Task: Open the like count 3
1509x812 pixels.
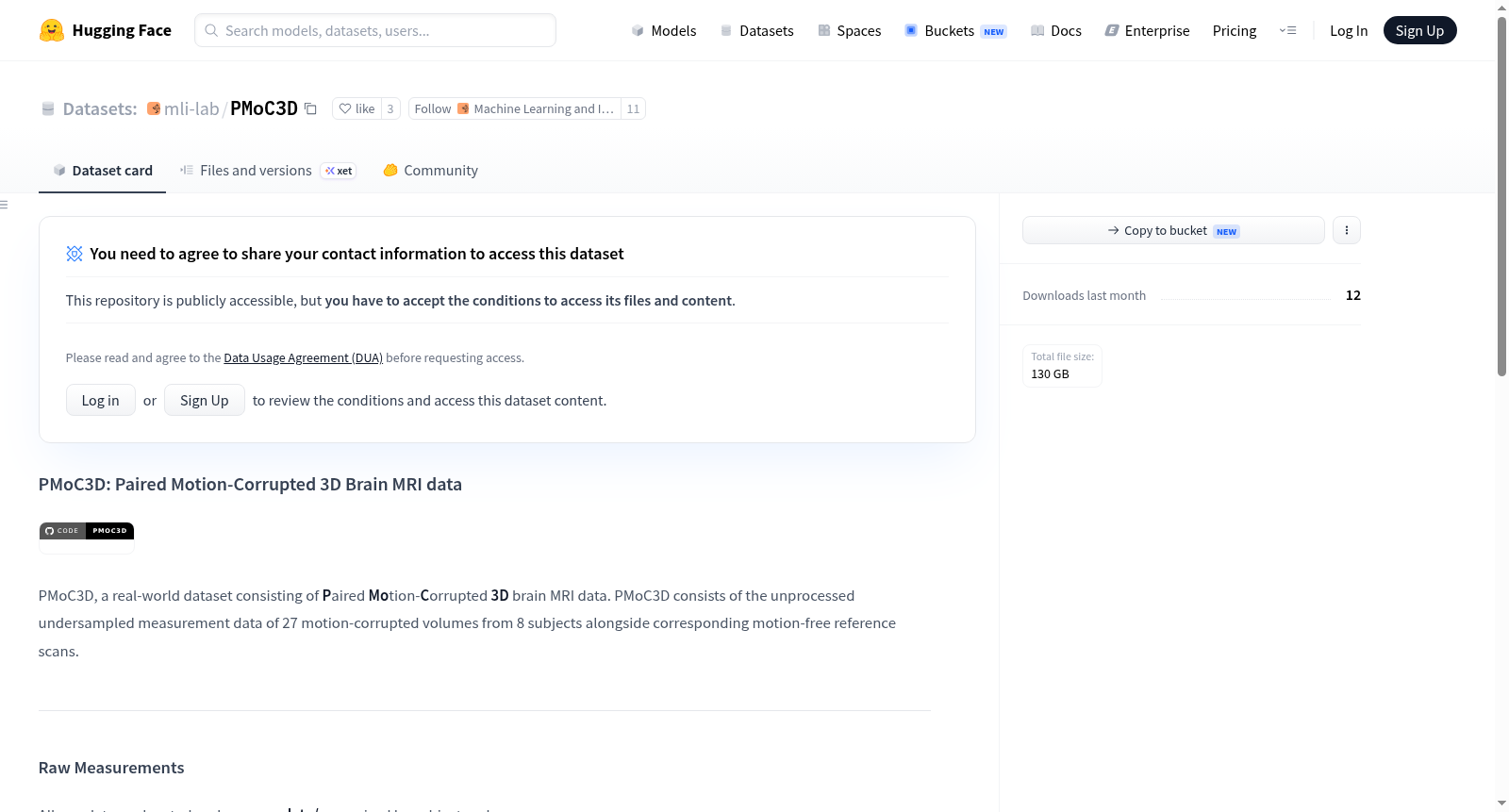Action: coord(390,108)
